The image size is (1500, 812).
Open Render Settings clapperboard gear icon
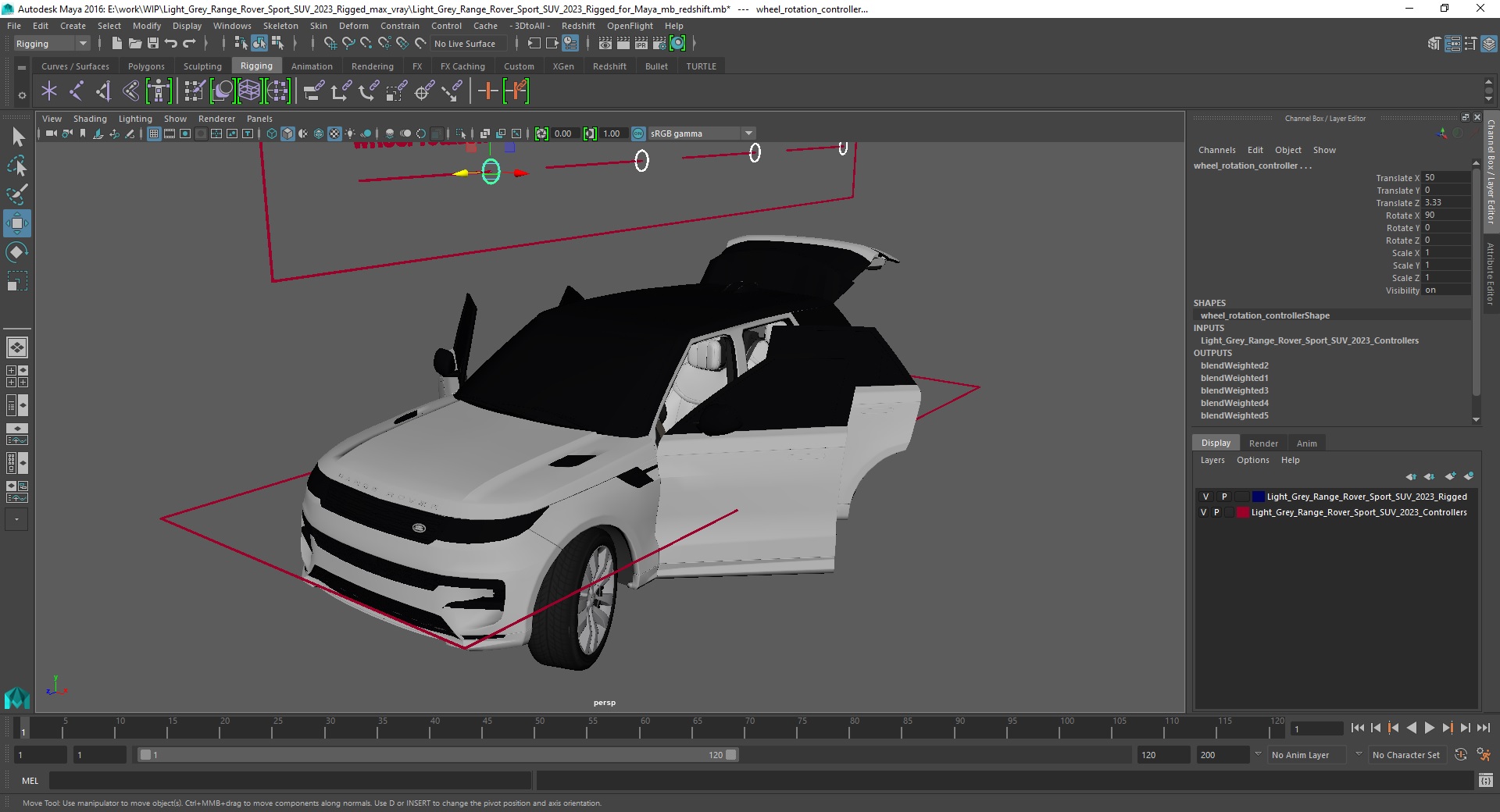coord(659,44)
